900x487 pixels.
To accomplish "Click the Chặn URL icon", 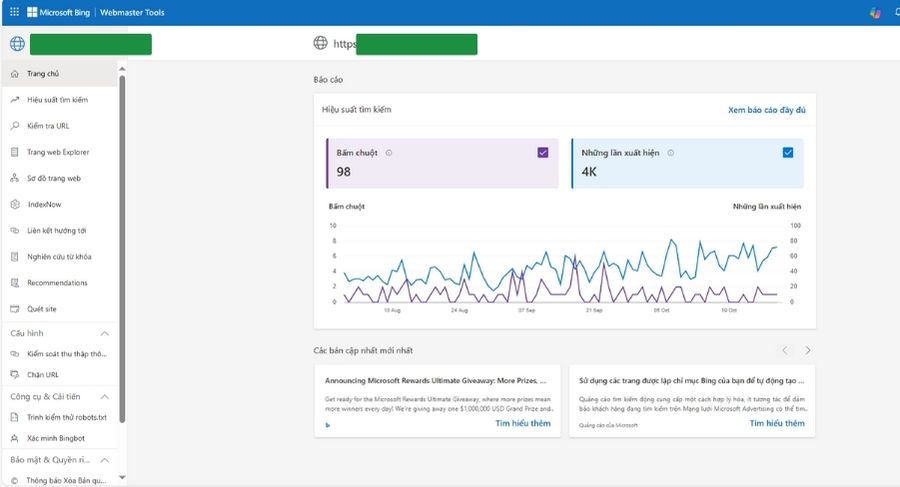I will [15, 374].
